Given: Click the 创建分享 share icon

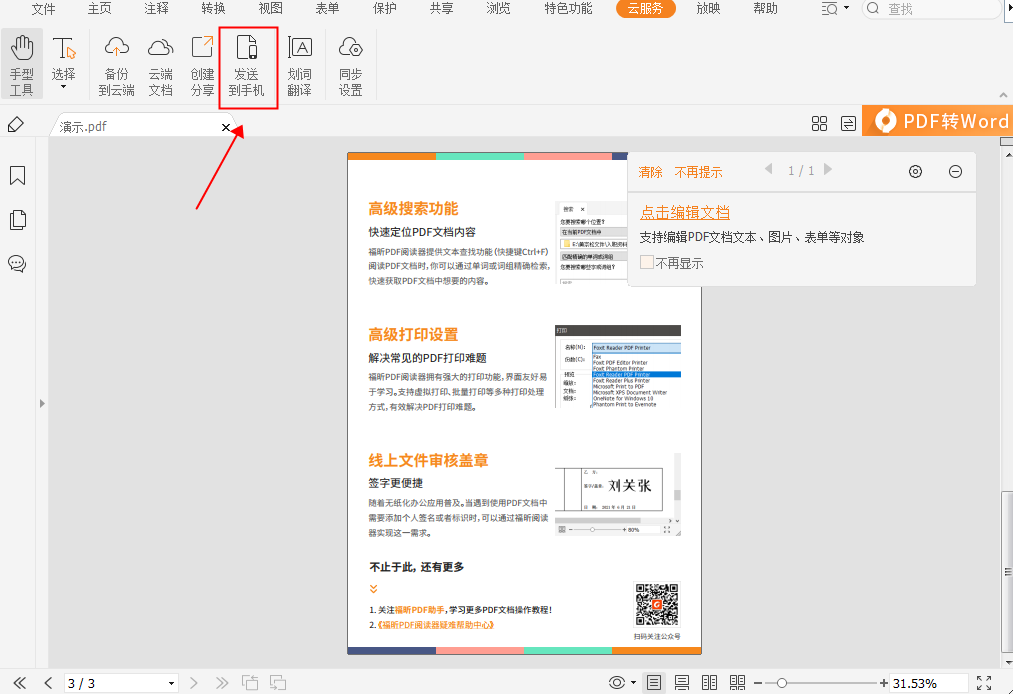Looking at the screenshot, I should (202, 62).
